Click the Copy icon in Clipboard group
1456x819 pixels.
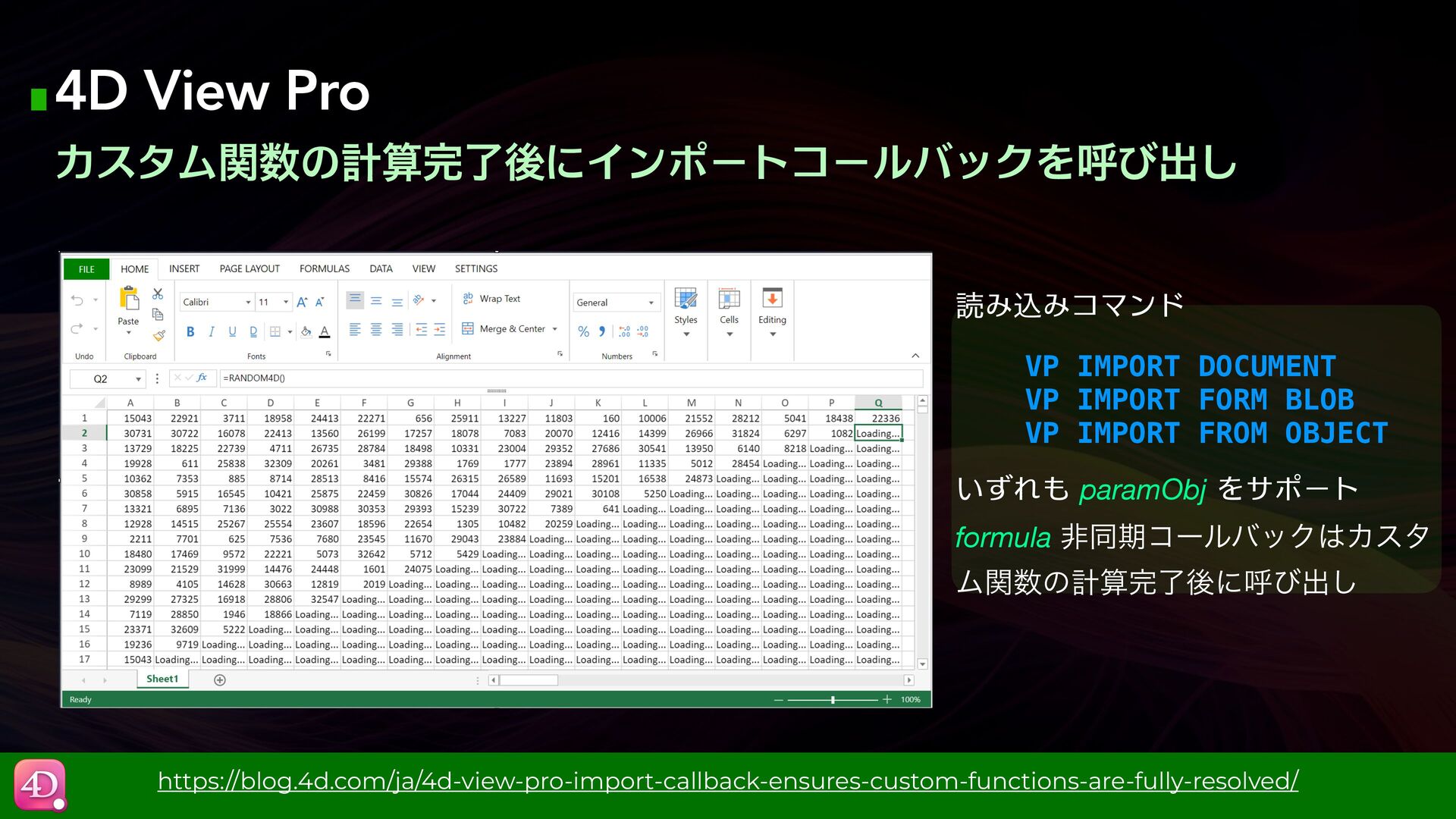click(x=158, y=314)
